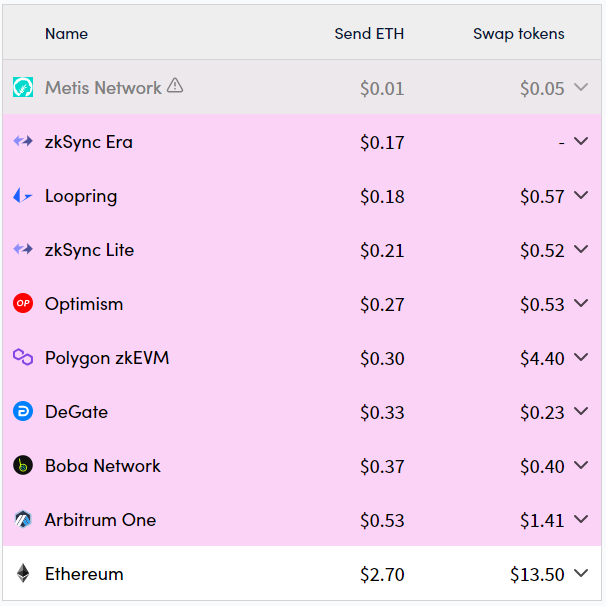The image size is (610, 608).
Task: Sort by the Send ETH column header
Action: (369, 34)
